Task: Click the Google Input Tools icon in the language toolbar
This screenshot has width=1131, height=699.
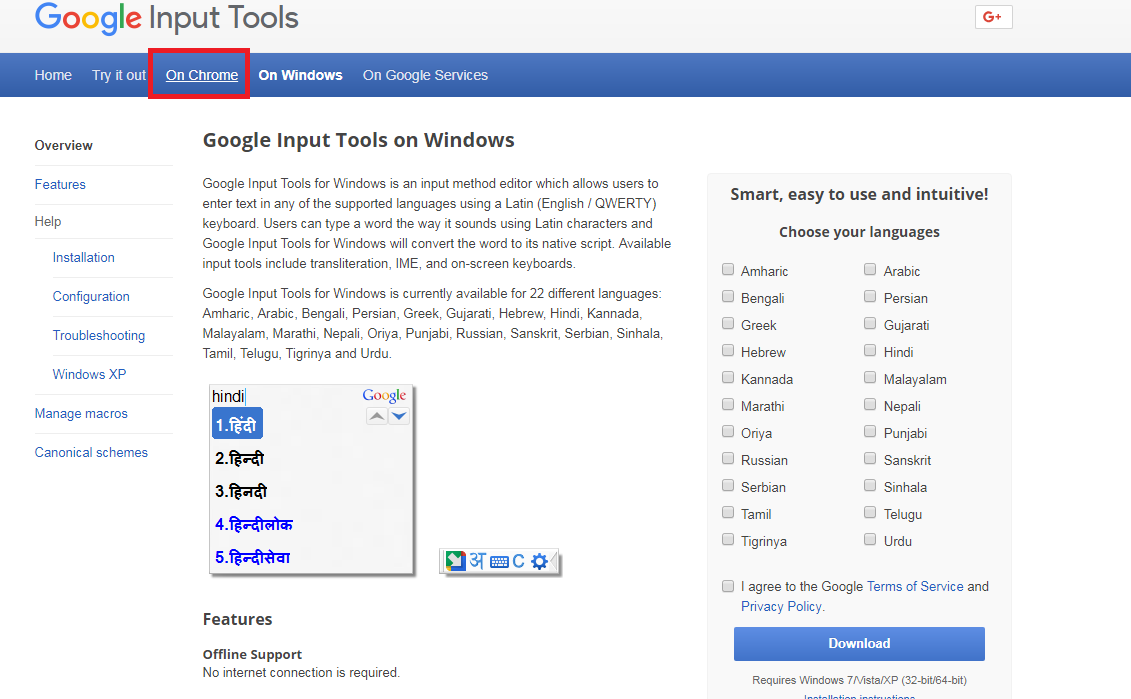Action: (455, 560)
